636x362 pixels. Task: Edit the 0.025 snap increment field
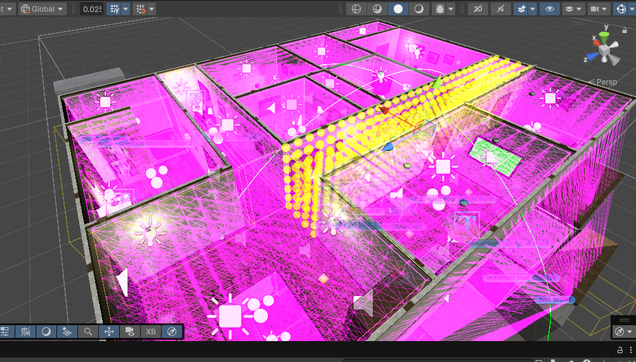(92, 9)
